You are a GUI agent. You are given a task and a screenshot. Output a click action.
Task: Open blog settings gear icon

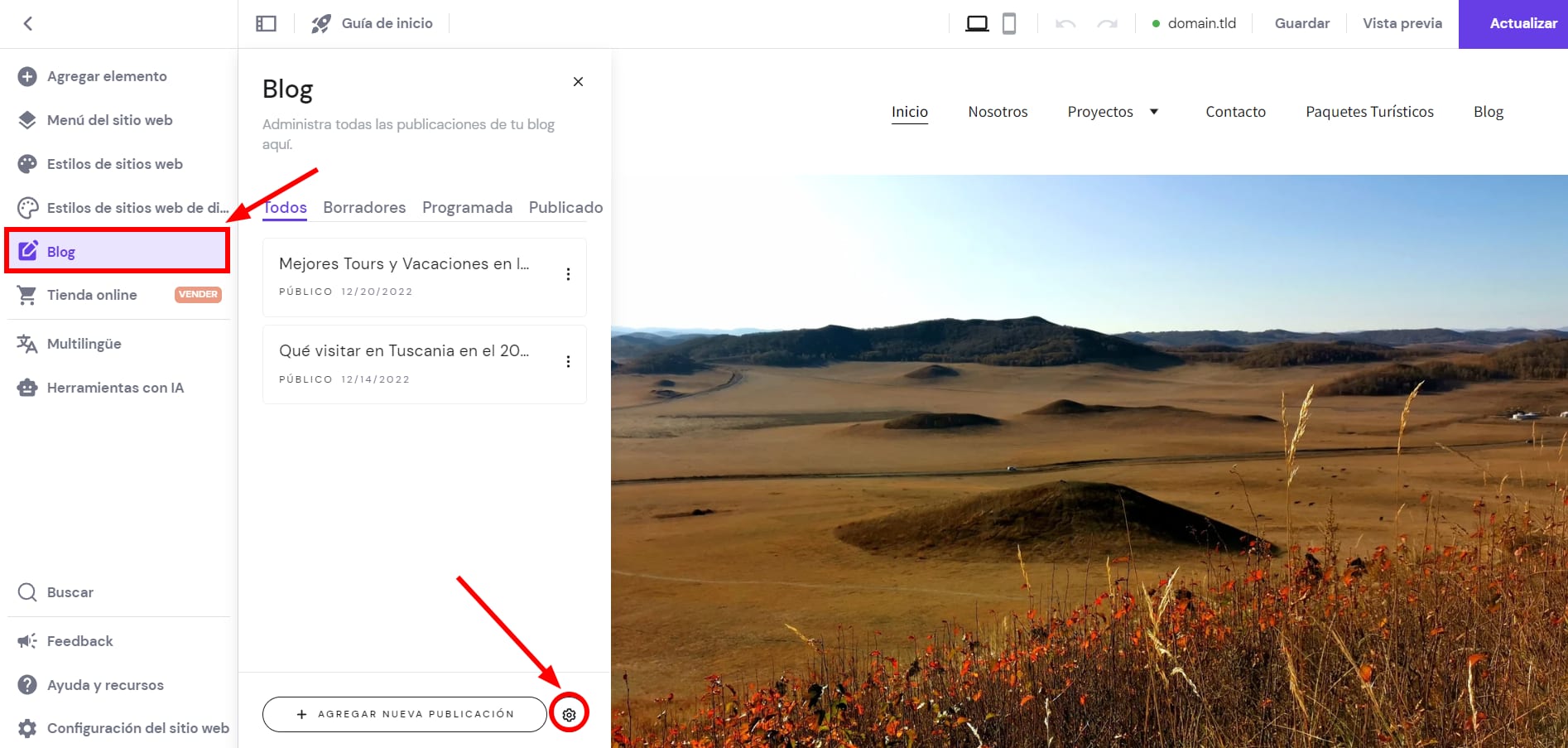pyautogui.click(x=569, y=714)
